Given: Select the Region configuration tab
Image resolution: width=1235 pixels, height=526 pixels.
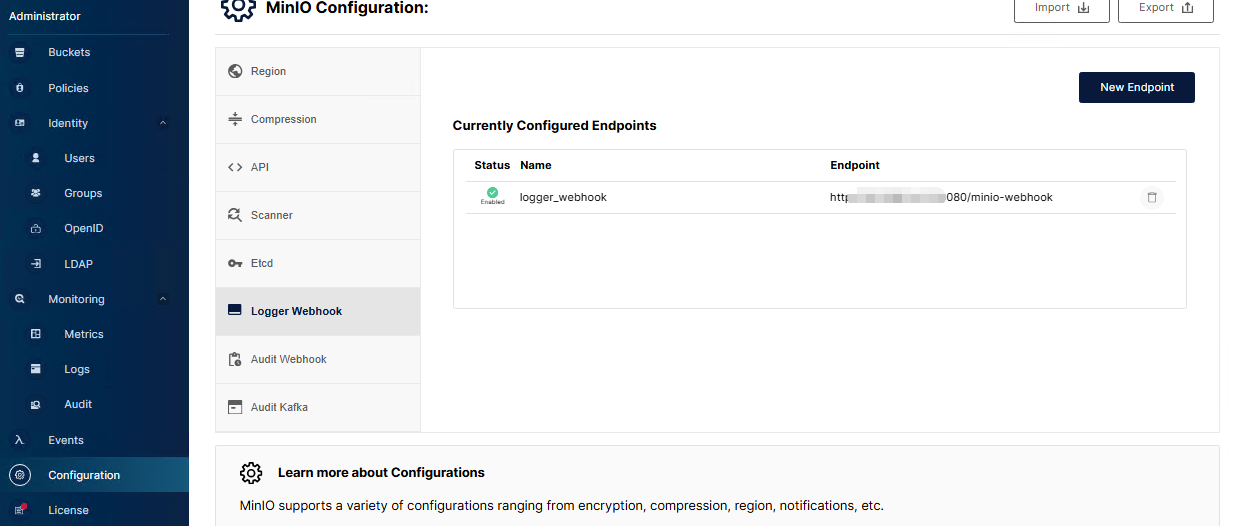Looking at the screenshot, I should point(318,71).
